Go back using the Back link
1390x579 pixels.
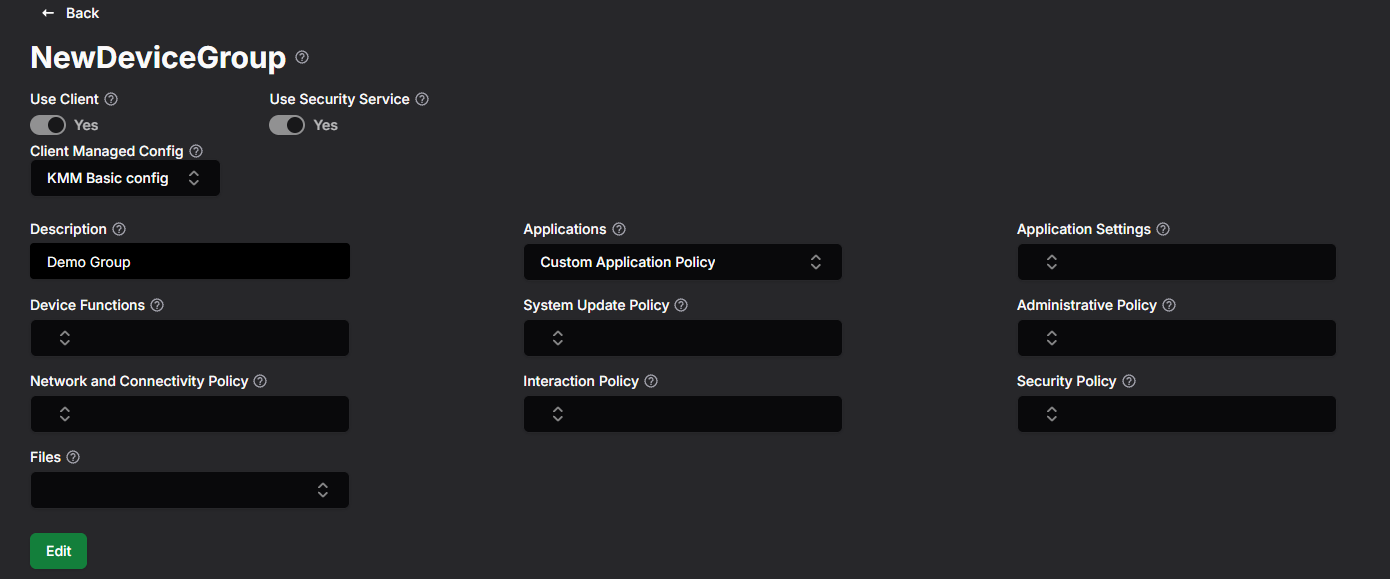[70, 13]
